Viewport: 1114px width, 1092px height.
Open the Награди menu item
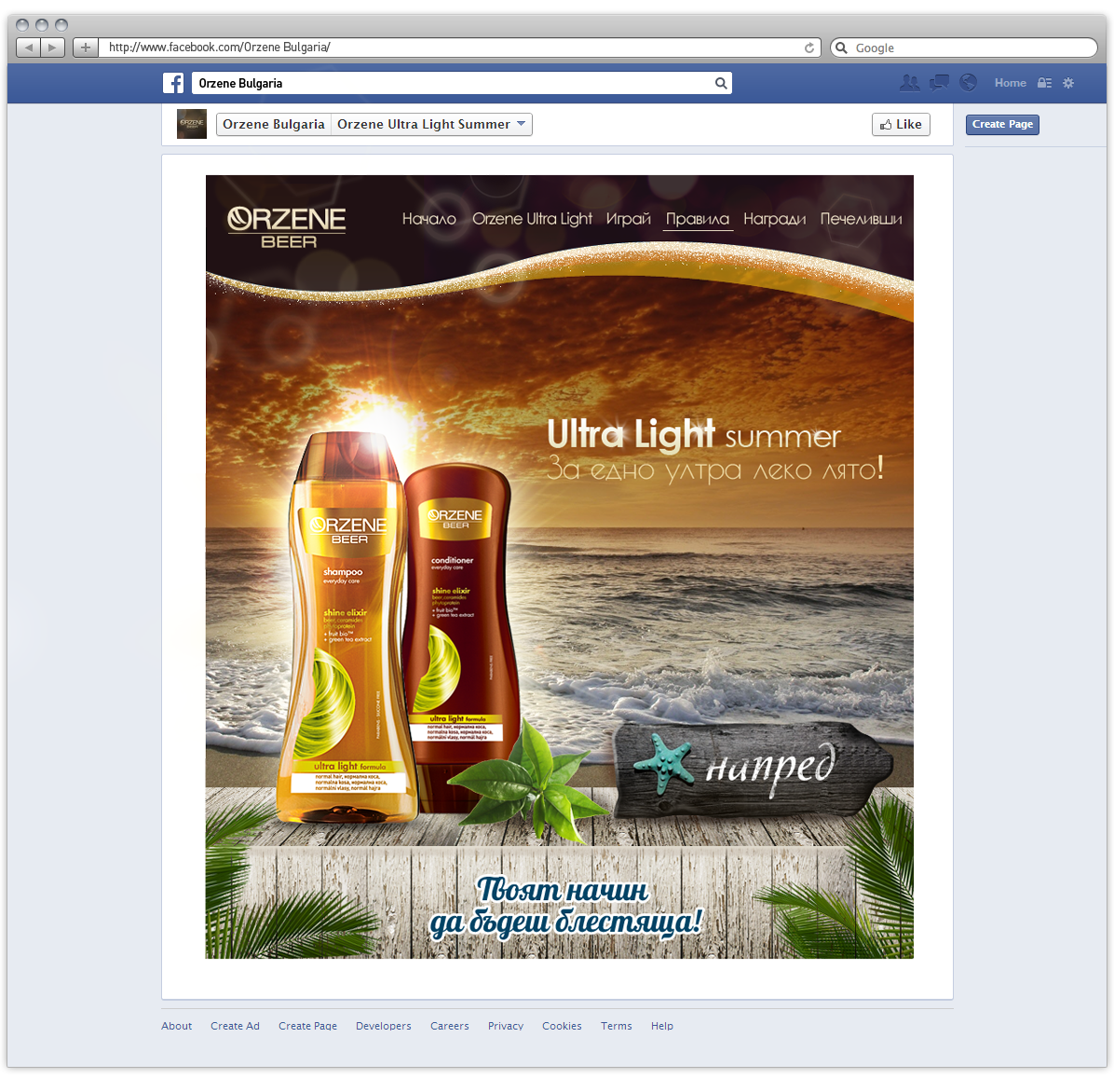(x=775, y=219)
